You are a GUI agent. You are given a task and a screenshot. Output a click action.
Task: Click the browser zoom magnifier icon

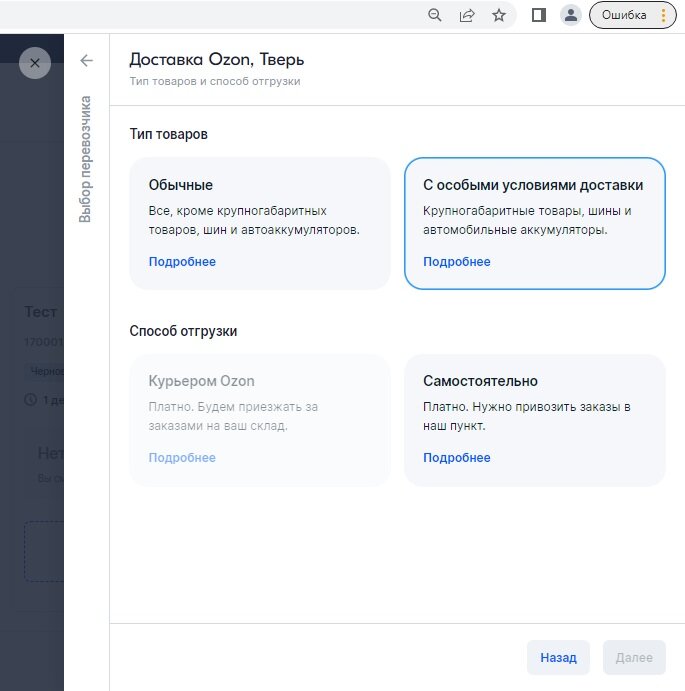[435, 15]
